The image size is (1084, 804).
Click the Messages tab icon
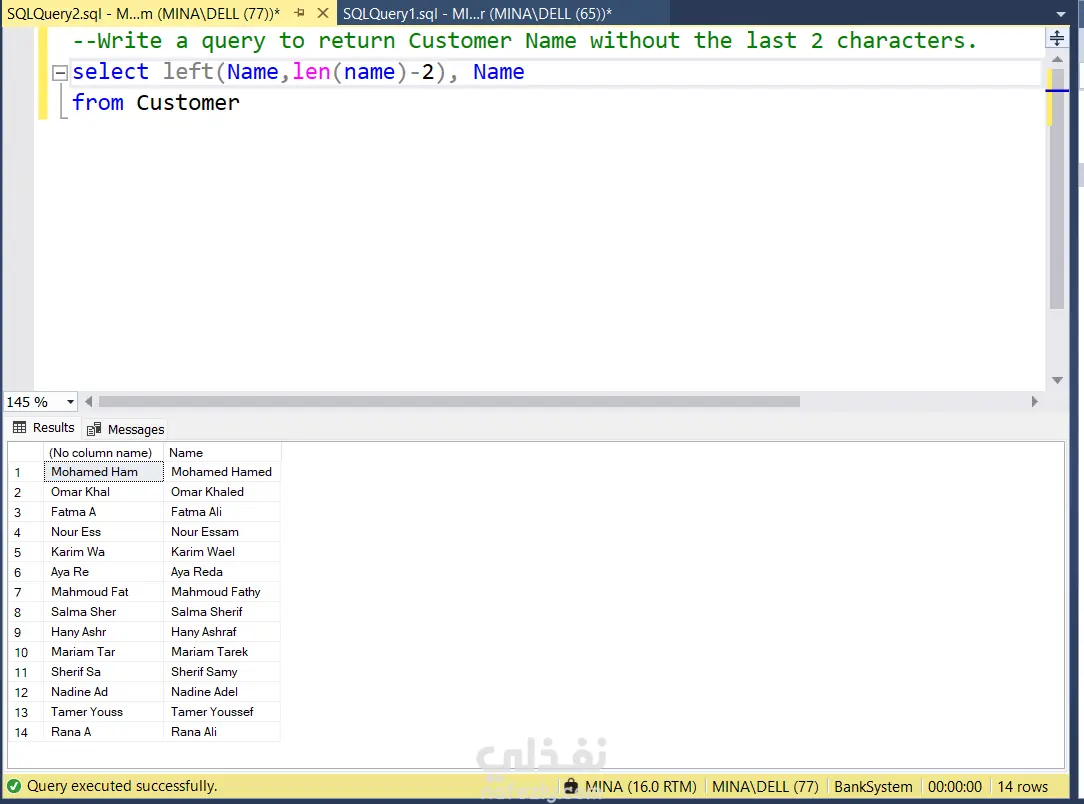[94, 429]
